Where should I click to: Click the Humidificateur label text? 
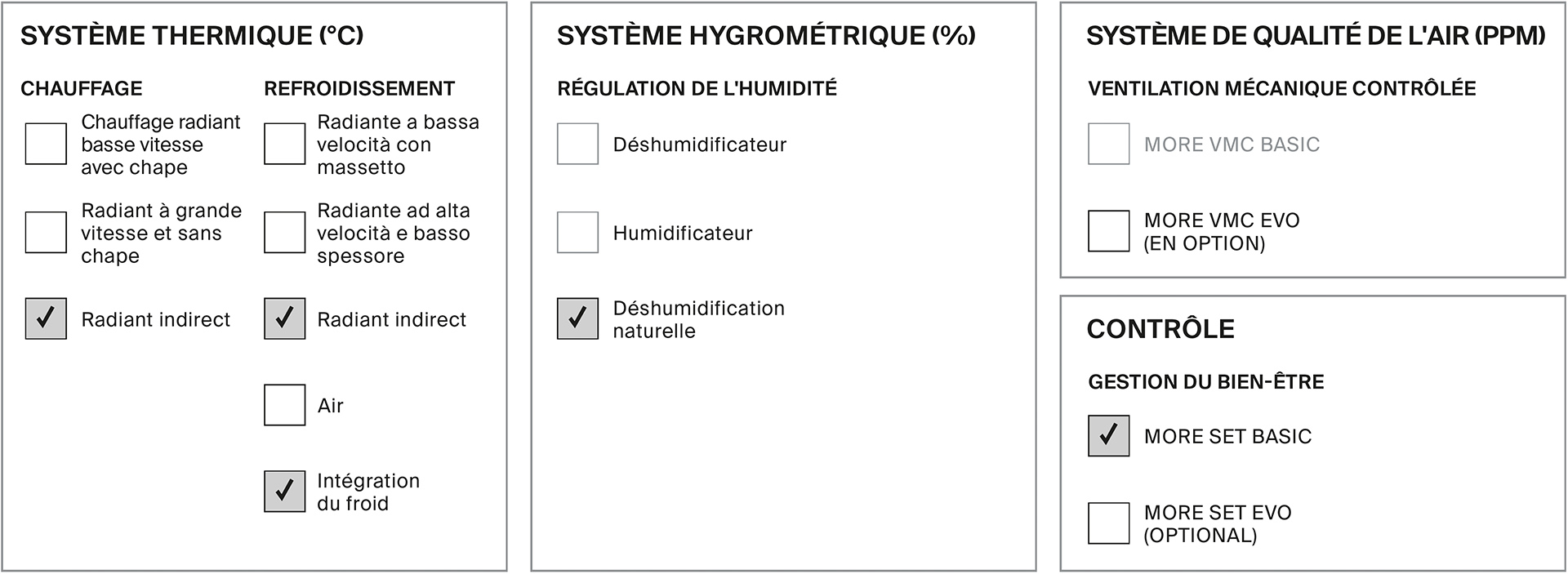point(683,233)
